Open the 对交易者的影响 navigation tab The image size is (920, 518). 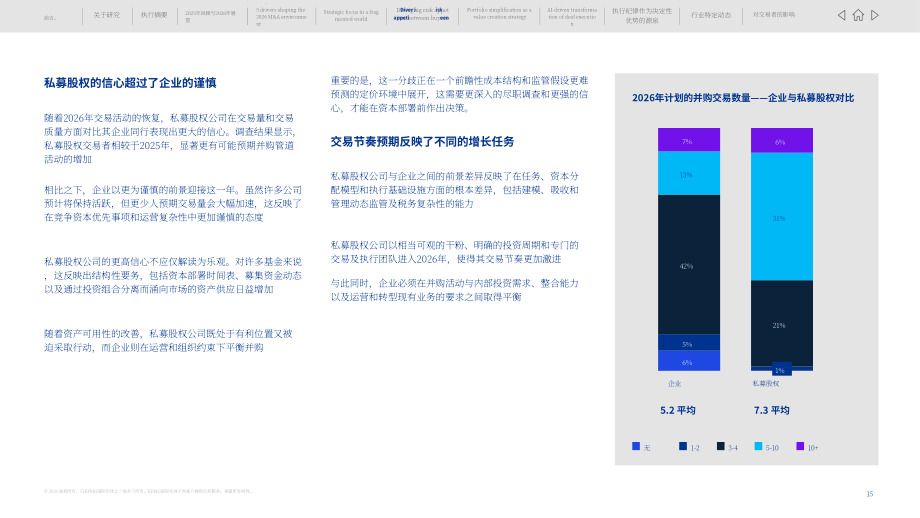coord(773,15)
